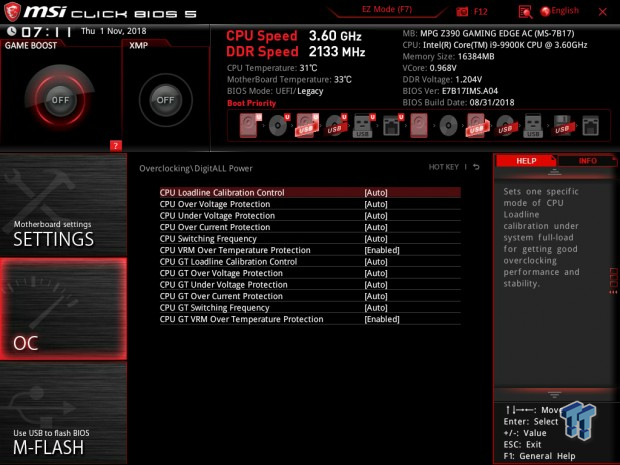Click the Memory Size: 16384MB text
The width and height of the screenshot is (620, 465).
[448, 57]
